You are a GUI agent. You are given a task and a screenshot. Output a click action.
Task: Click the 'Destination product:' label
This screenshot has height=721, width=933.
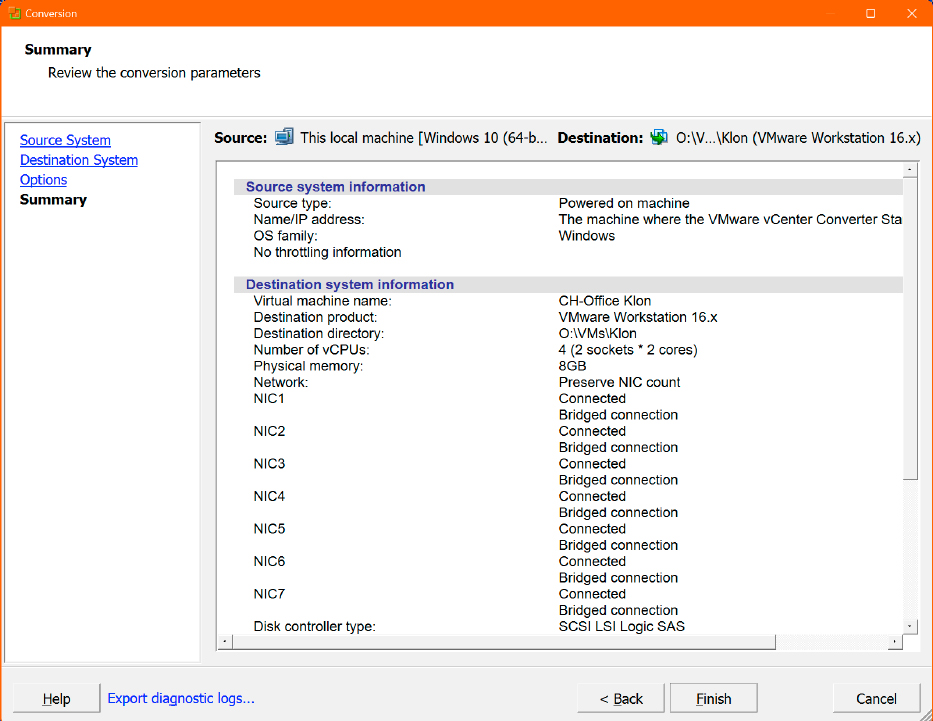[315, 317]
